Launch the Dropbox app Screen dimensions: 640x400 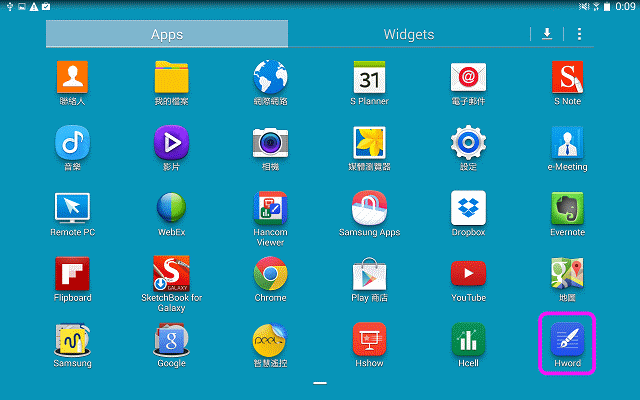(x=468, y=208)
